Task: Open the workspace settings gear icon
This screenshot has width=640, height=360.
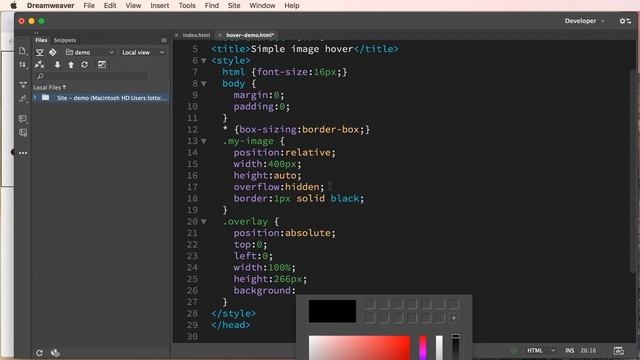Action: click(625, 21)
